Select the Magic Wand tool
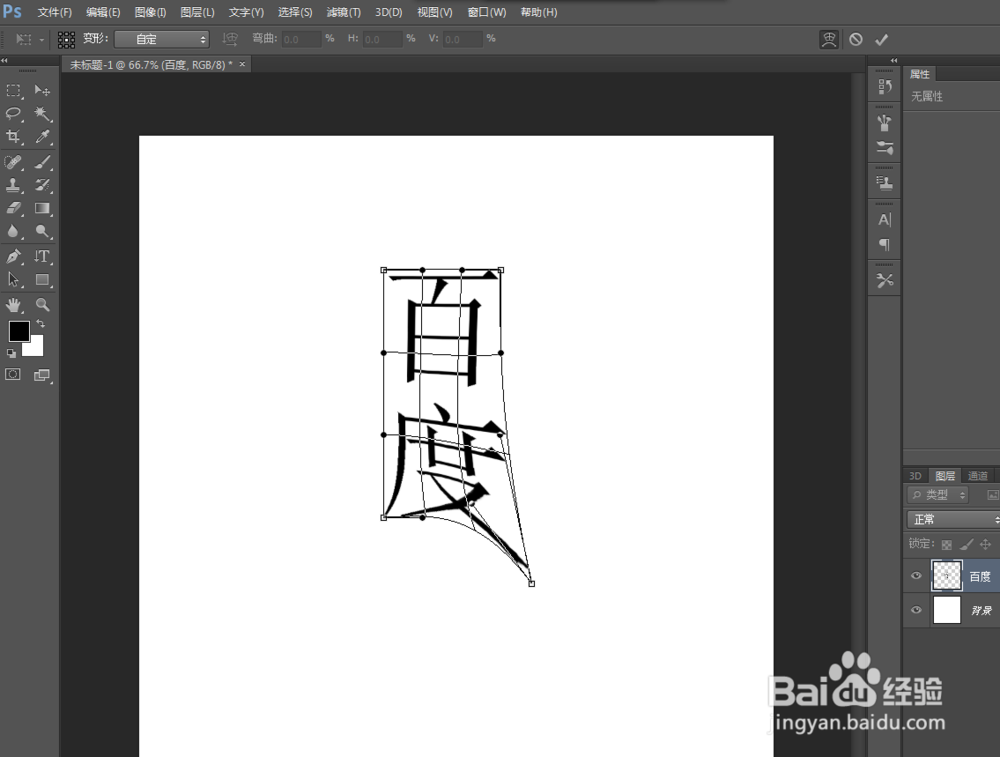 (42, 114)
